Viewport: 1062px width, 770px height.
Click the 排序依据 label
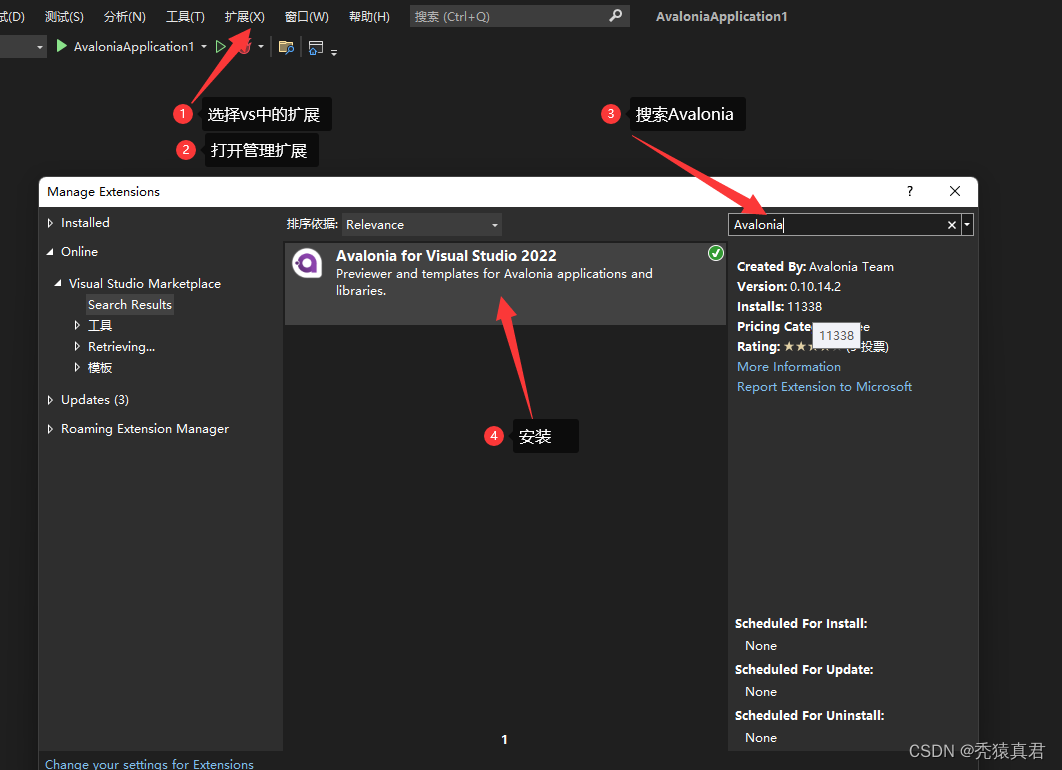click(312, 224)
